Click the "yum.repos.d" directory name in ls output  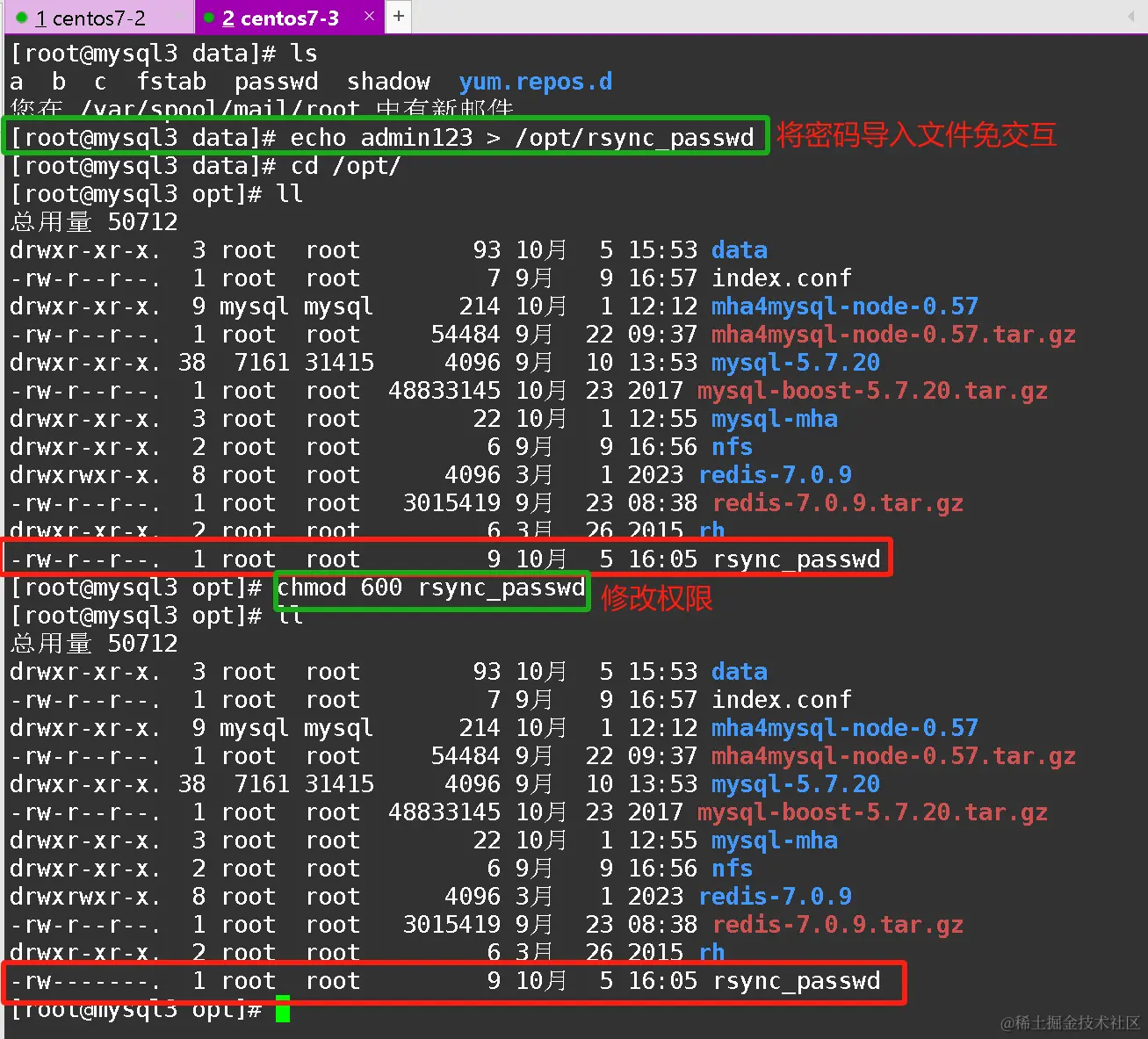pos(536,82)
